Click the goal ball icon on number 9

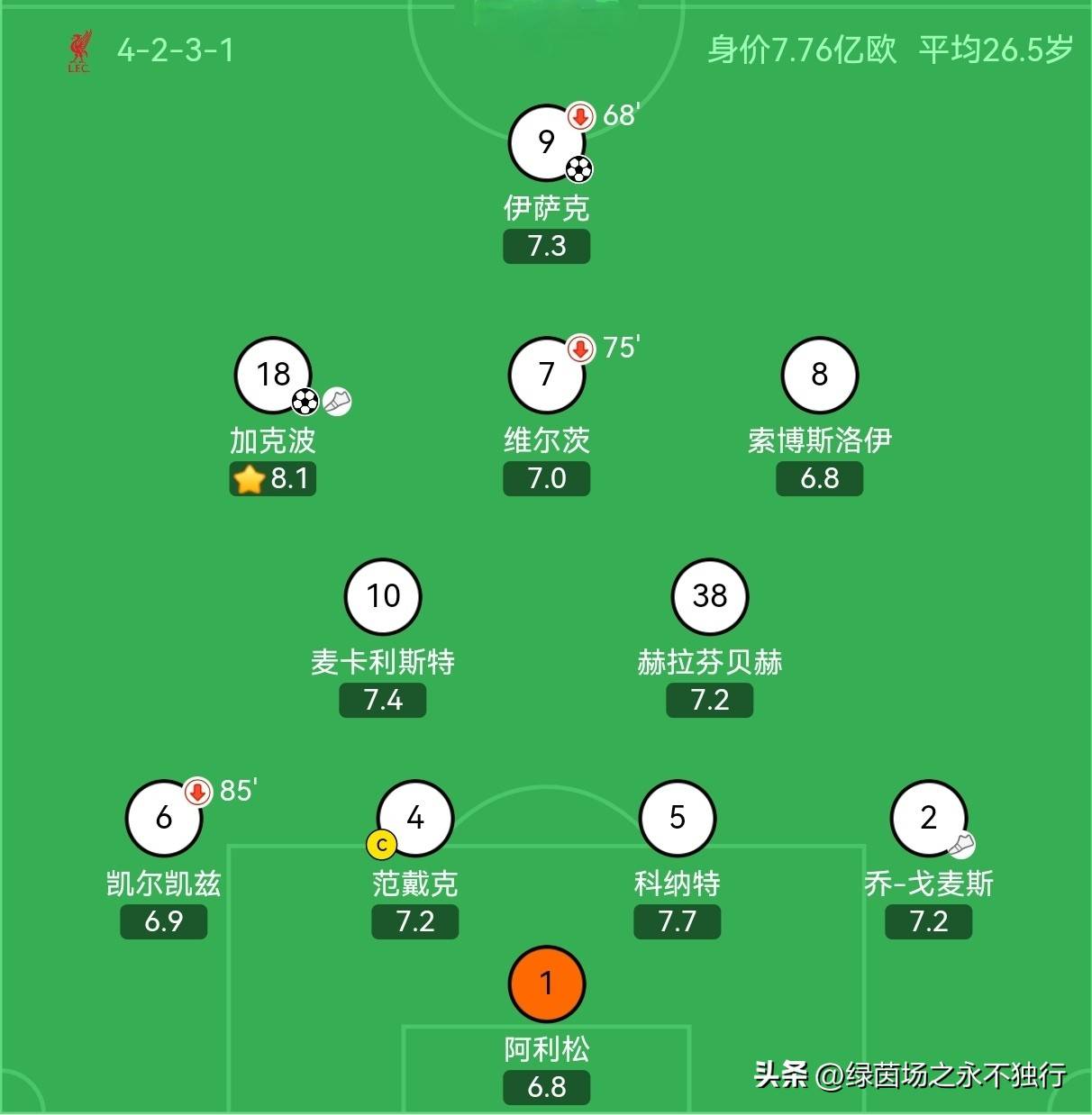[x=579, y=168]
